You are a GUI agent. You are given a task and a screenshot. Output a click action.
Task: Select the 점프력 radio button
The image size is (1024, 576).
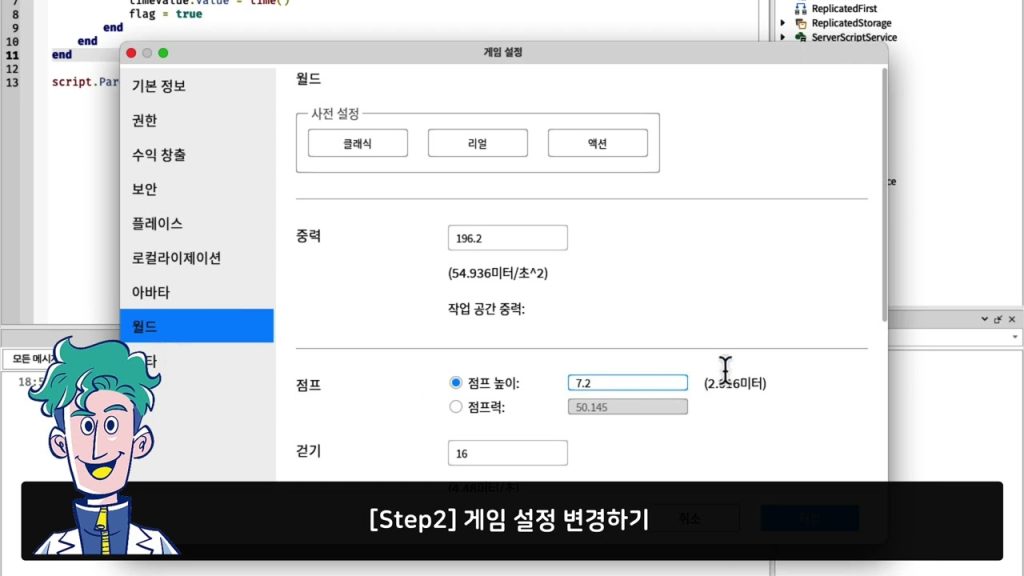coord(456,407)
